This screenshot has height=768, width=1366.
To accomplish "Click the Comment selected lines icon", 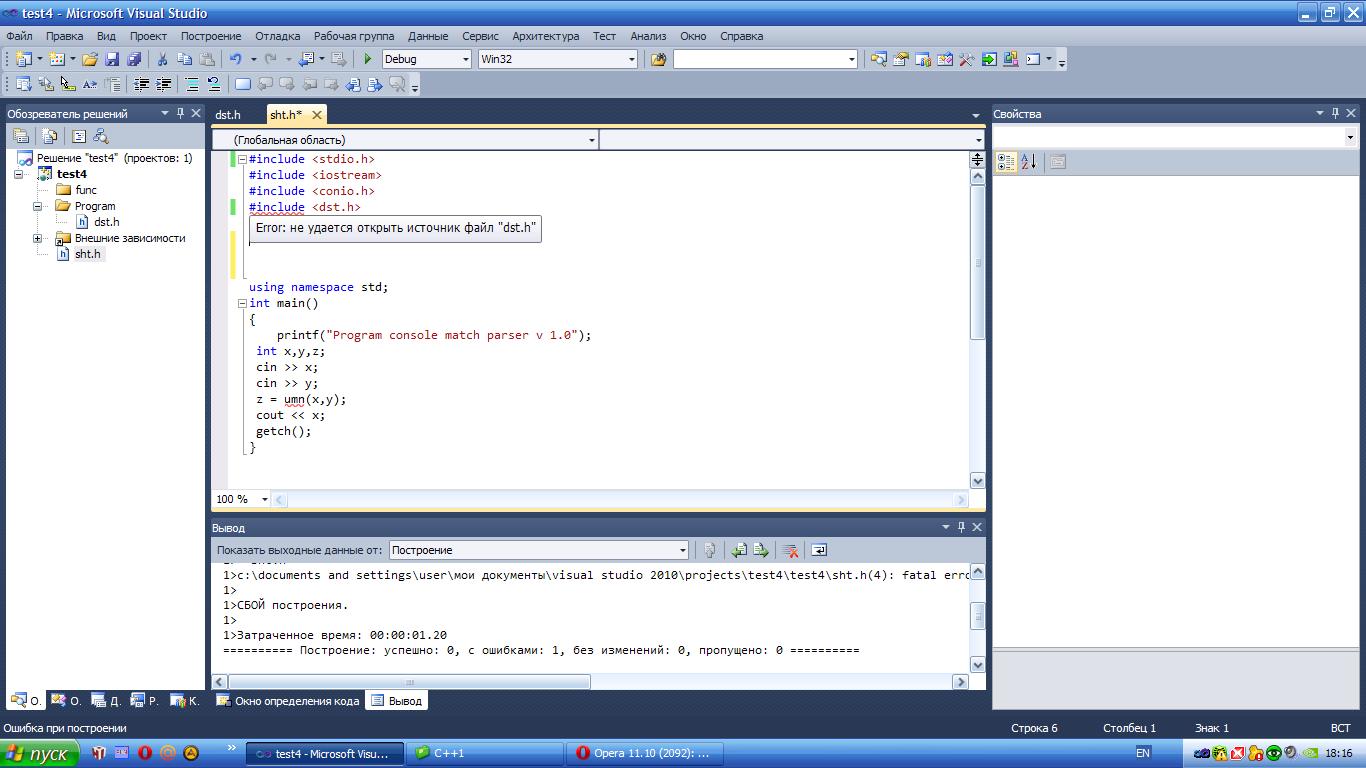I will click(x=191, y=85).
